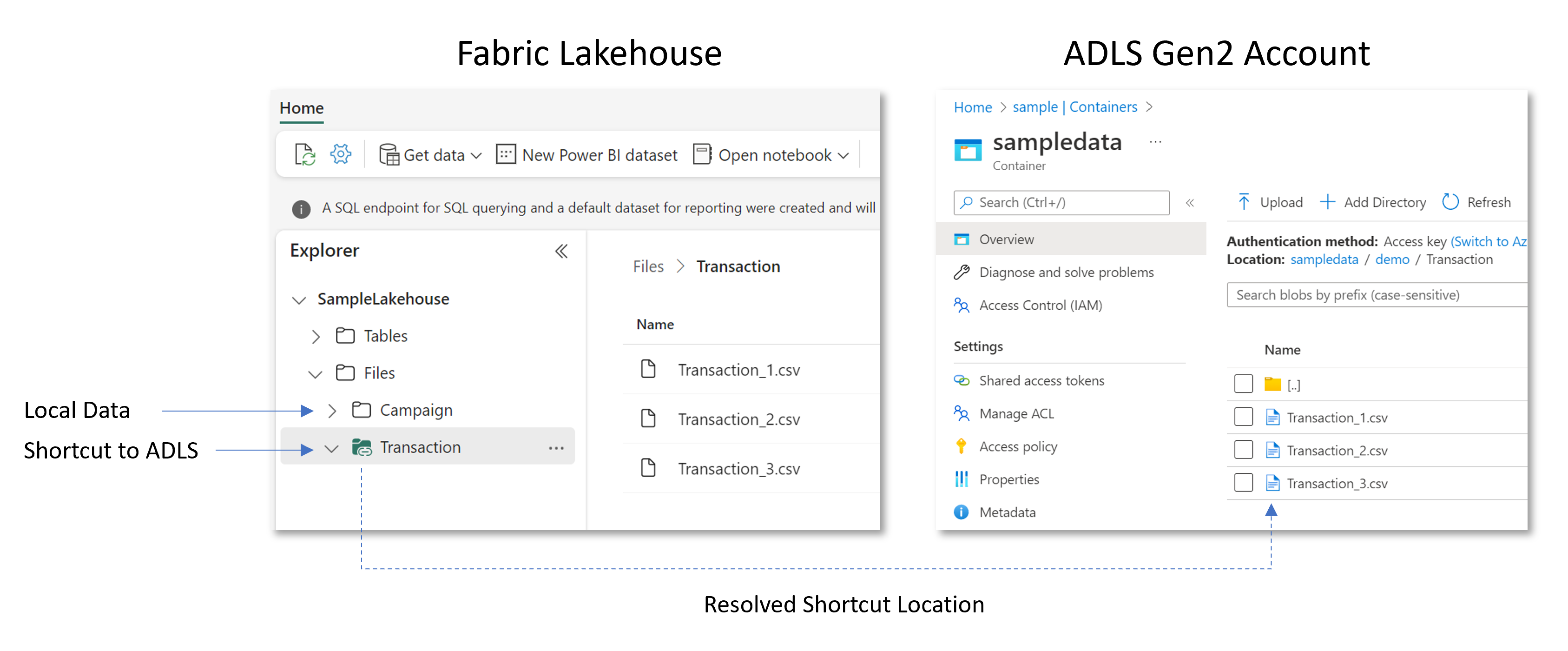Viewport: 1568px width, 651px height.
Task: Click the Refresh icon in ADLS toolbar
Action: pyautogui.click(x=1450, y=201)
